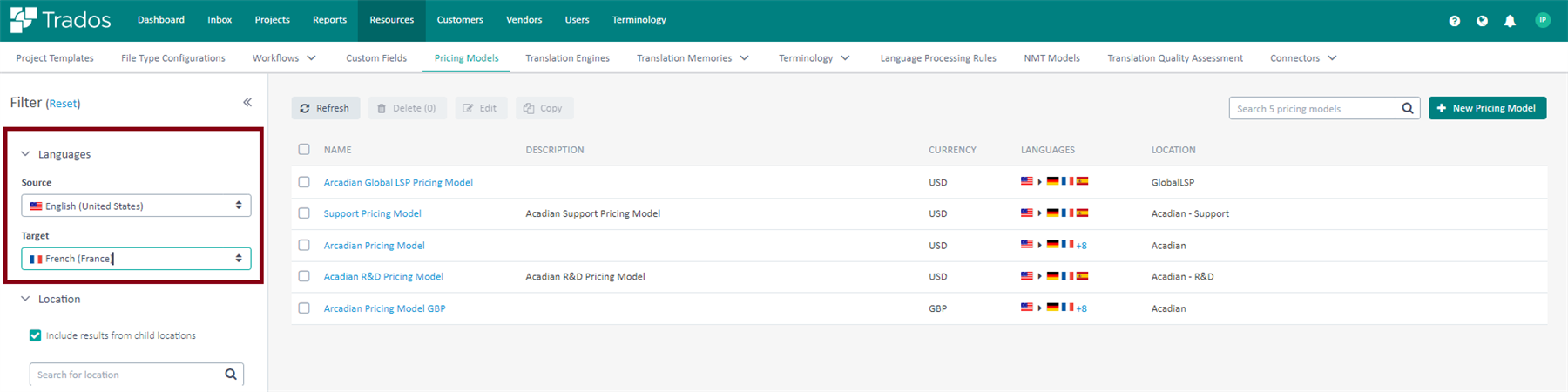Click the New Pricing Model button
This screenshot has width=1568, height=392.
[x=1487, y=108]
